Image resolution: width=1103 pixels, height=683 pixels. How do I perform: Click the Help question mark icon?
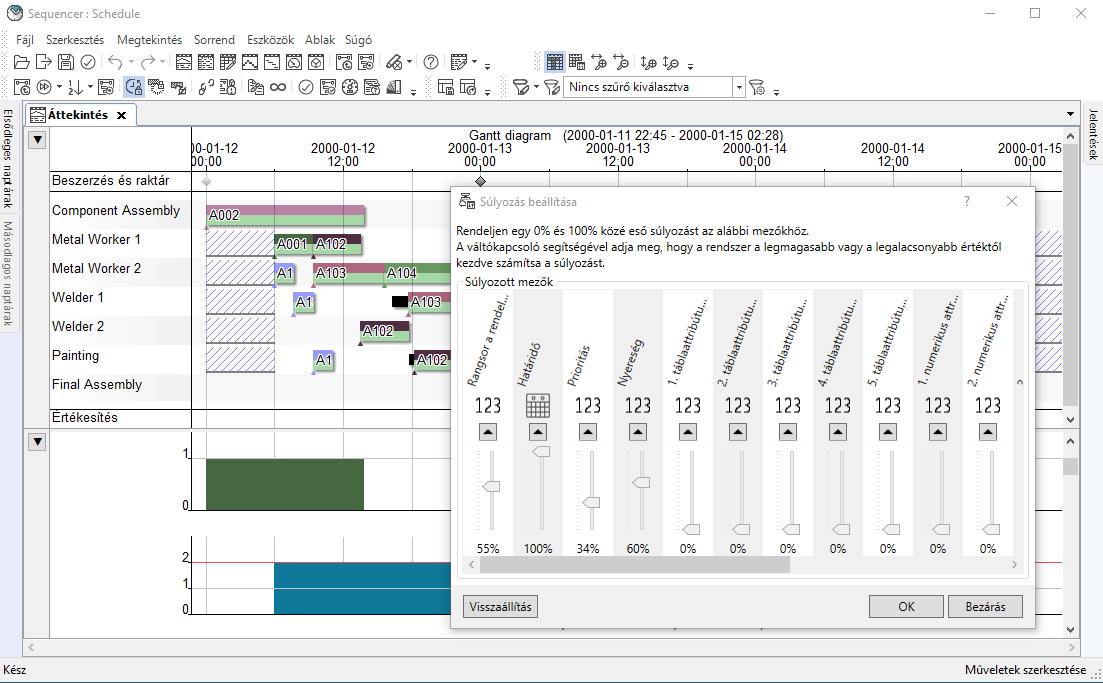431,62
